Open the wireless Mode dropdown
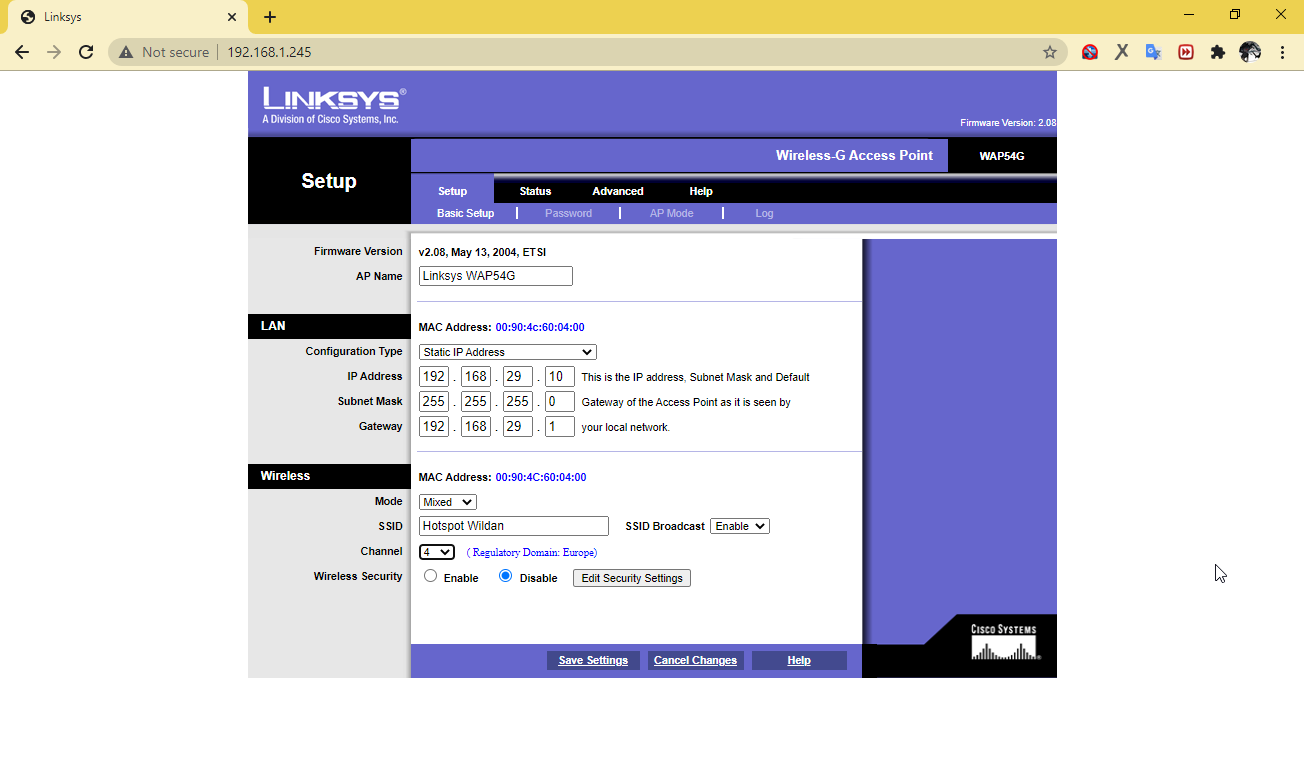 click(448, 502)
